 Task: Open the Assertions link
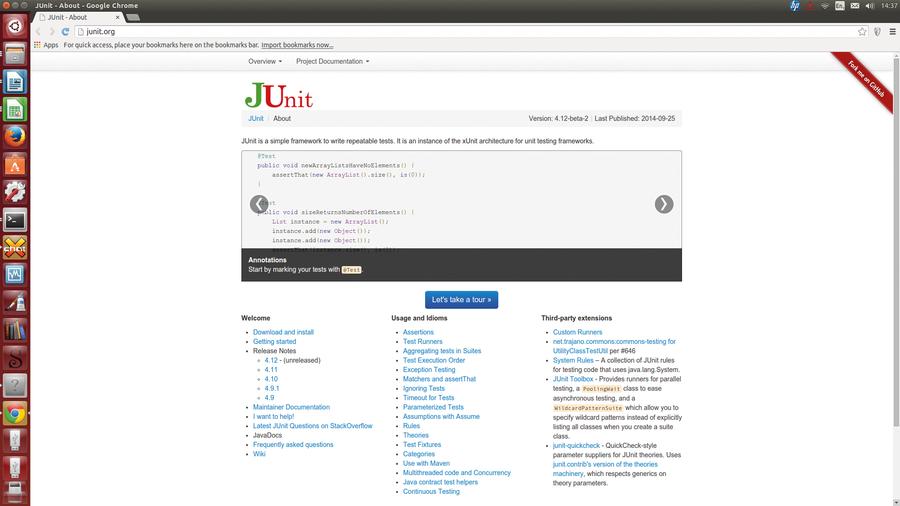point(418,332)
